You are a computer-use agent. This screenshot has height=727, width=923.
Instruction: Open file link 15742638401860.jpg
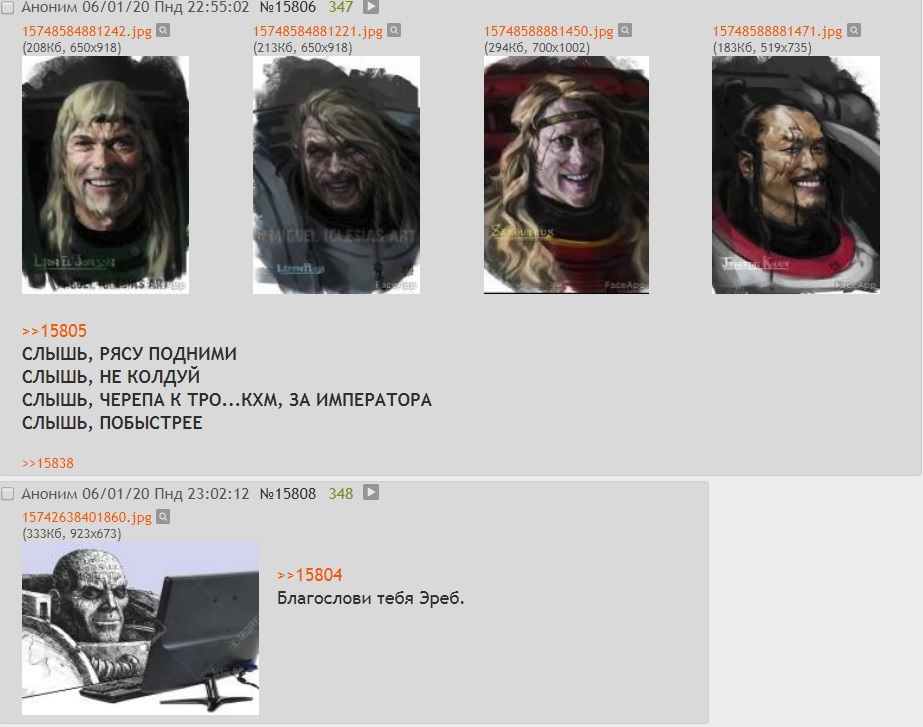87,517
